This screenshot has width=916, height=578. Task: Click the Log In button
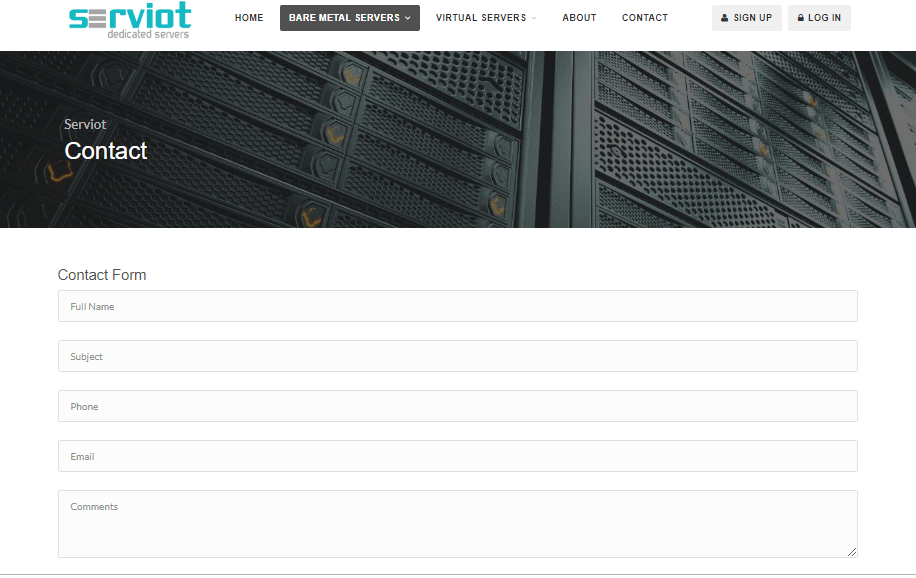(x=819, y=18)
